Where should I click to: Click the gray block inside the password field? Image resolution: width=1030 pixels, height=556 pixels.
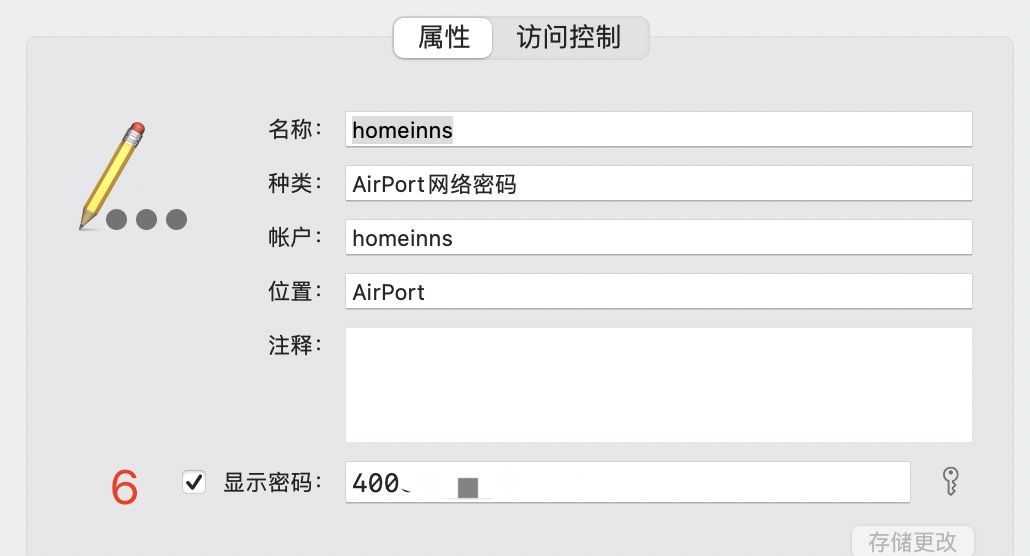click(x=468, y=488)
